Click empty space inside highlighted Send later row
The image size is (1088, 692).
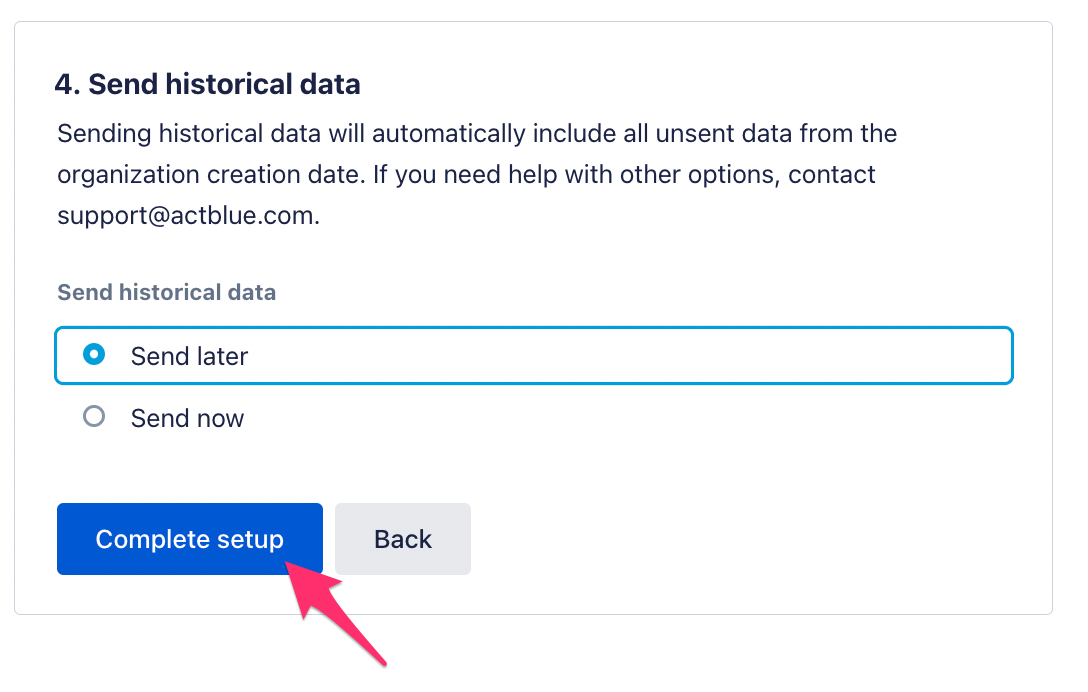coord(624,355)
